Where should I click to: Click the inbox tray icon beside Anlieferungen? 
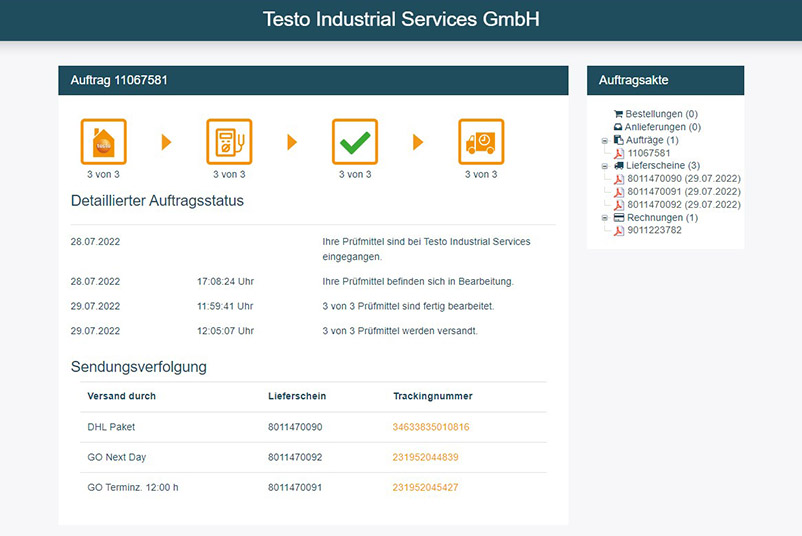[618, 127]
